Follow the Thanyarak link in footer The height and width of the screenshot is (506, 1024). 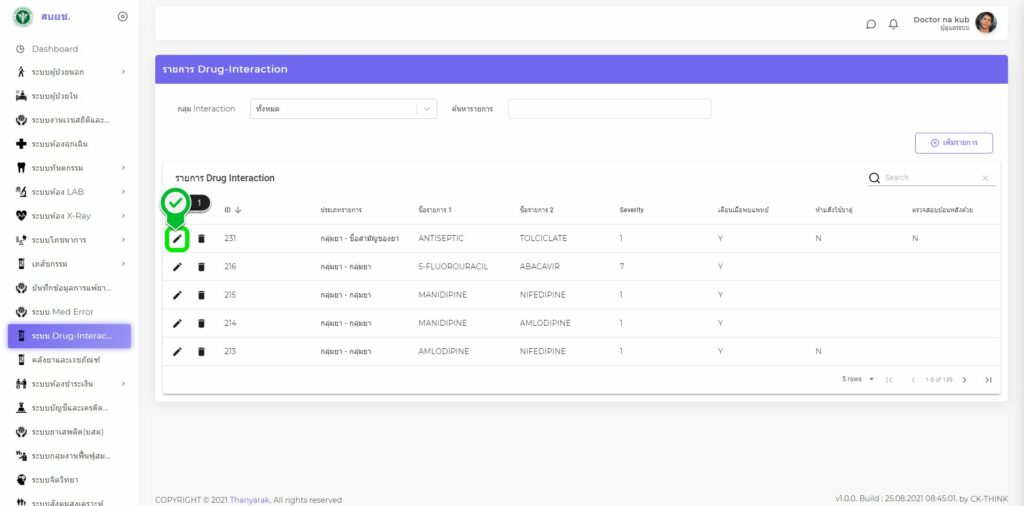tap(250, 500)
